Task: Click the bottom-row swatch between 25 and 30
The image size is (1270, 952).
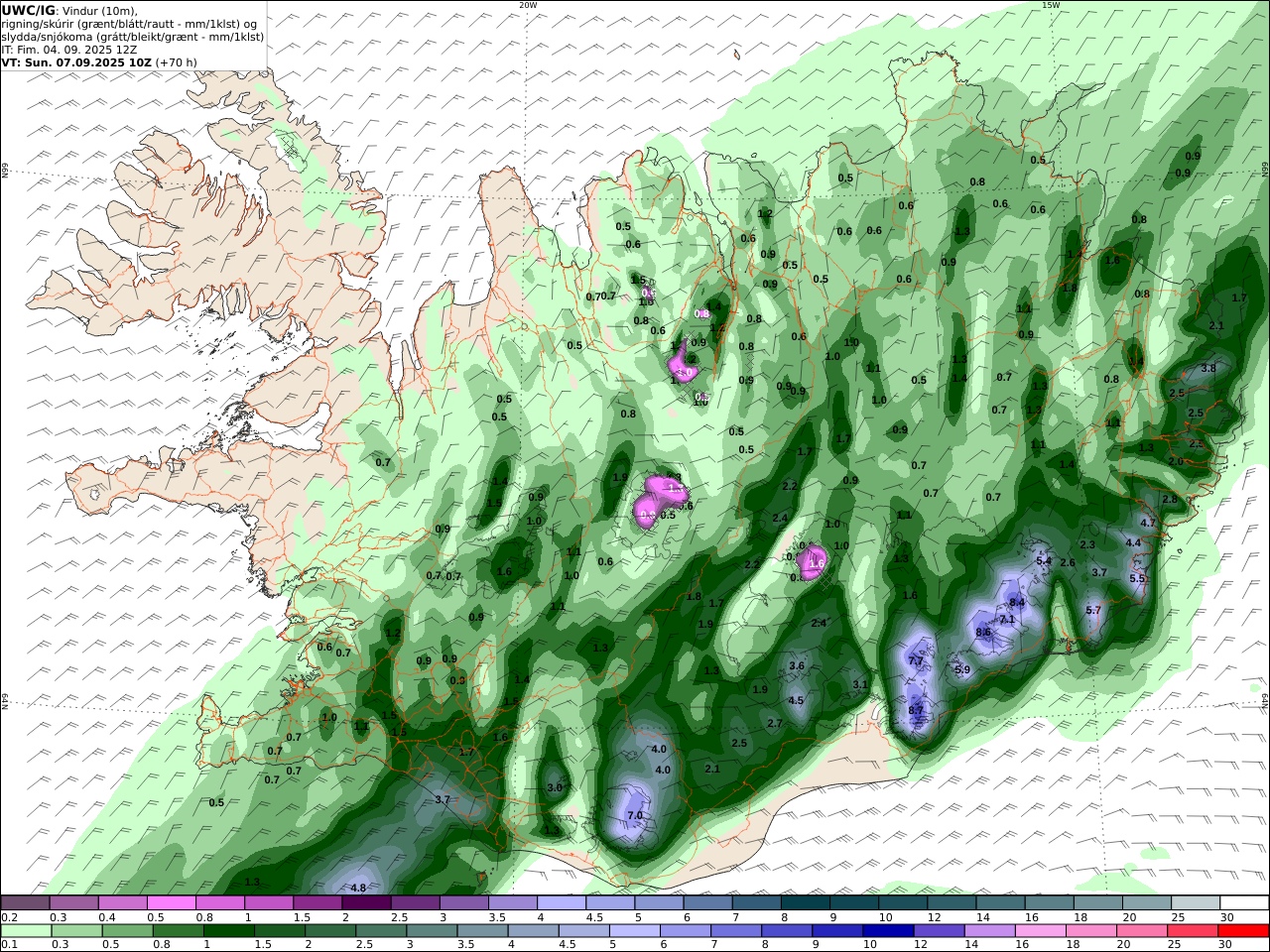Action: (x=1193, y=930)
